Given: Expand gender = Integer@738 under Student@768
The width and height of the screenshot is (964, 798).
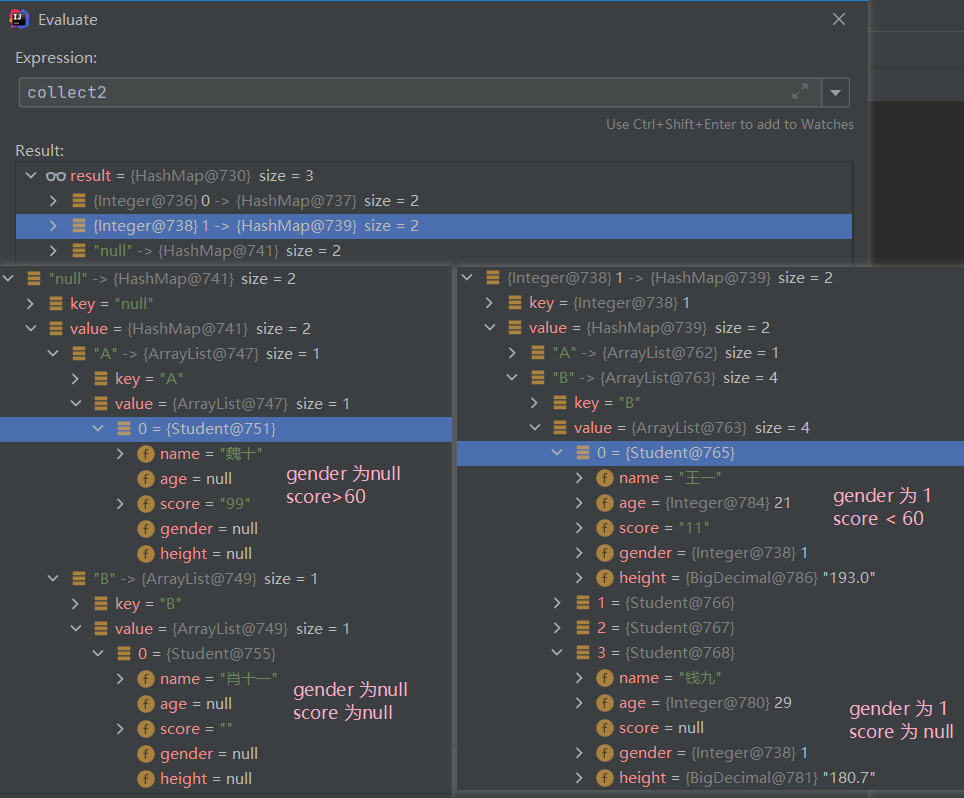Looking at the screenshot, I should tap(579, 753).
